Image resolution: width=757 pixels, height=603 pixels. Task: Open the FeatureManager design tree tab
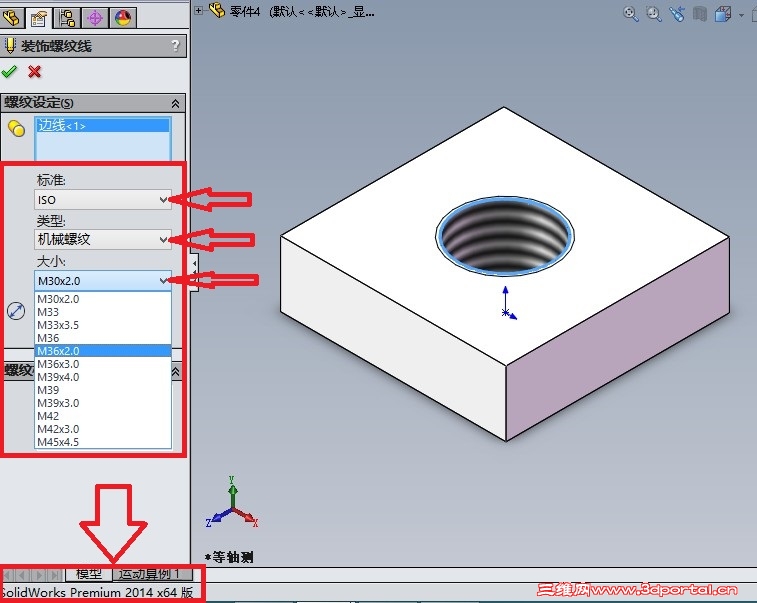(12, 18)
